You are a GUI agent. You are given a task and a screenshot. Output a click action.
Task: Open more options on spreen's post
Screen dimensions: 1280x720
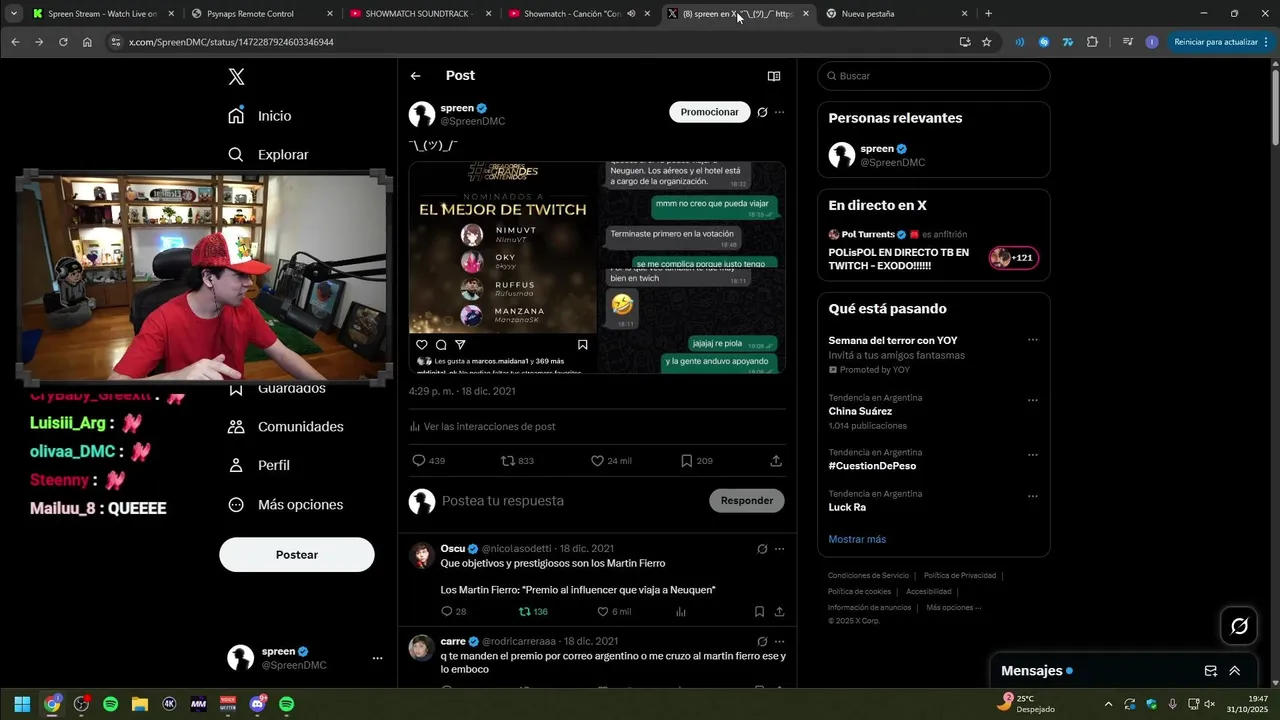pyautogui.click(x=780, y=112)
